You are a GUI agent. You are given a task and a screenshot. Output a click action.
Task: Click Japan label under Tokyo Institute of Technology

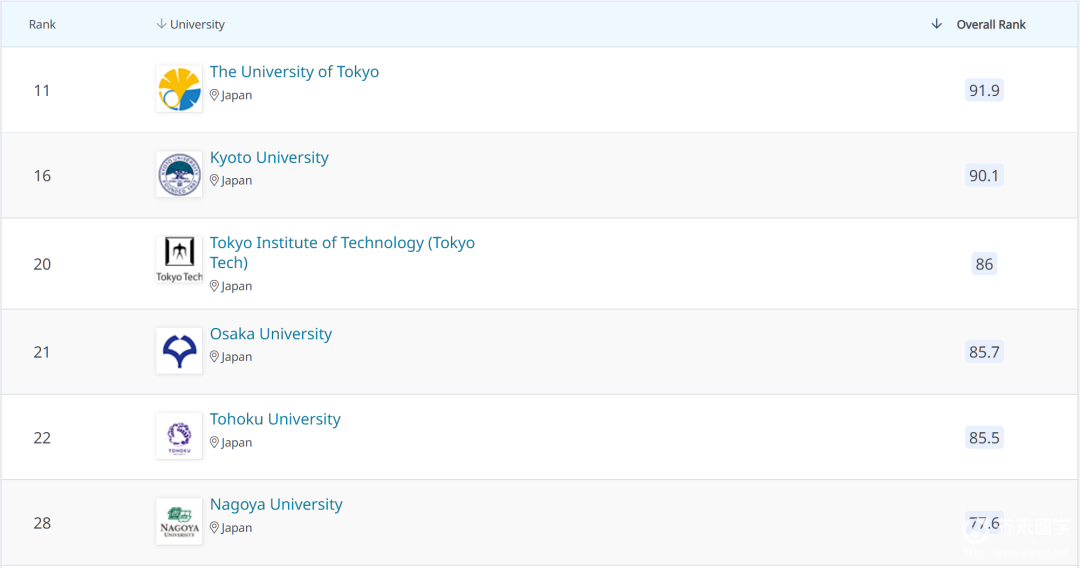tap(237, 286)
